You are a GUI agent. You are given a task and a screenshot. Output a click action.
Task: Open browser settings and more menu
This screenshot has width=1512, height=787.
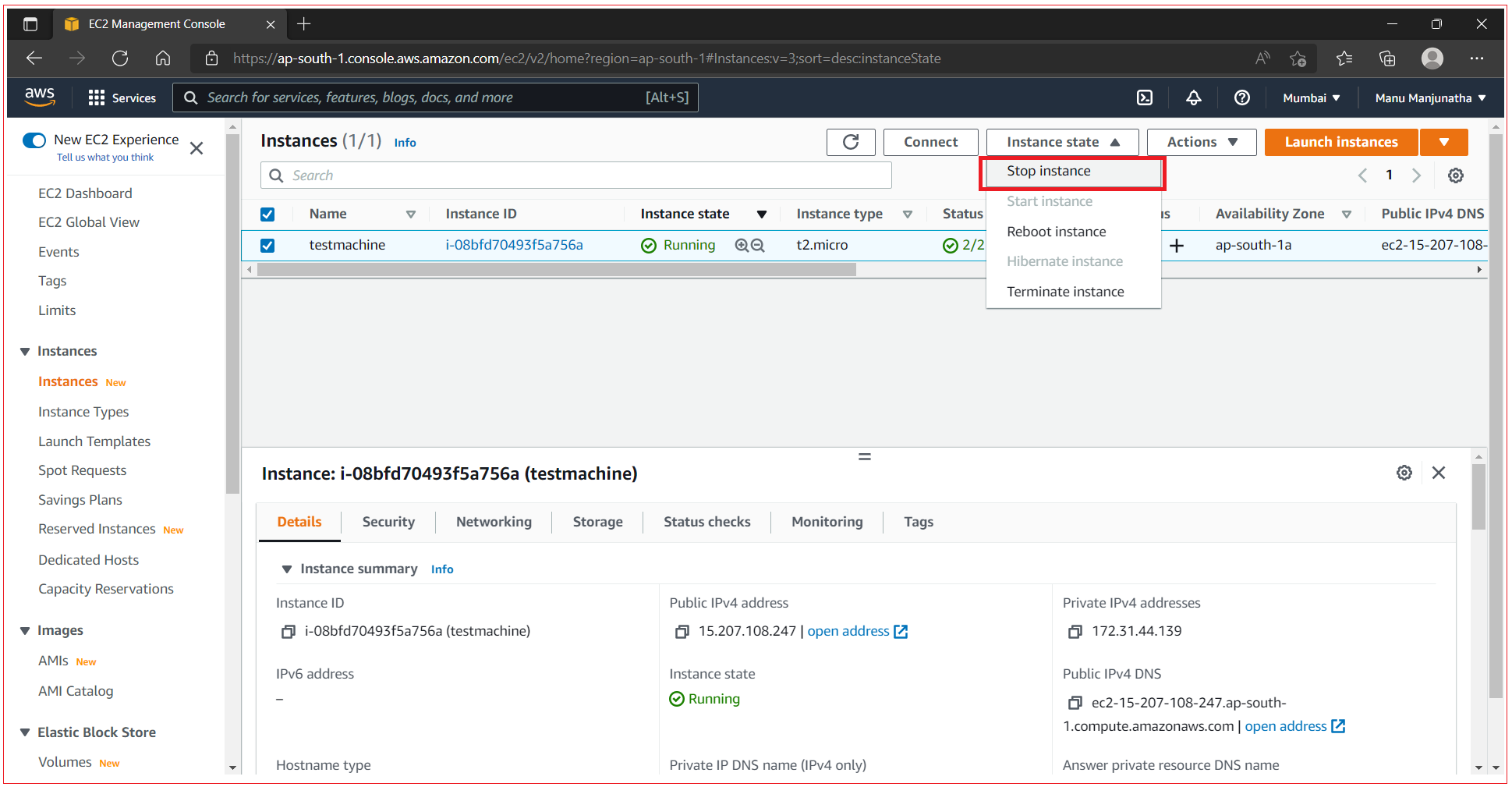pyautogui.click(x=1477, y=58)
